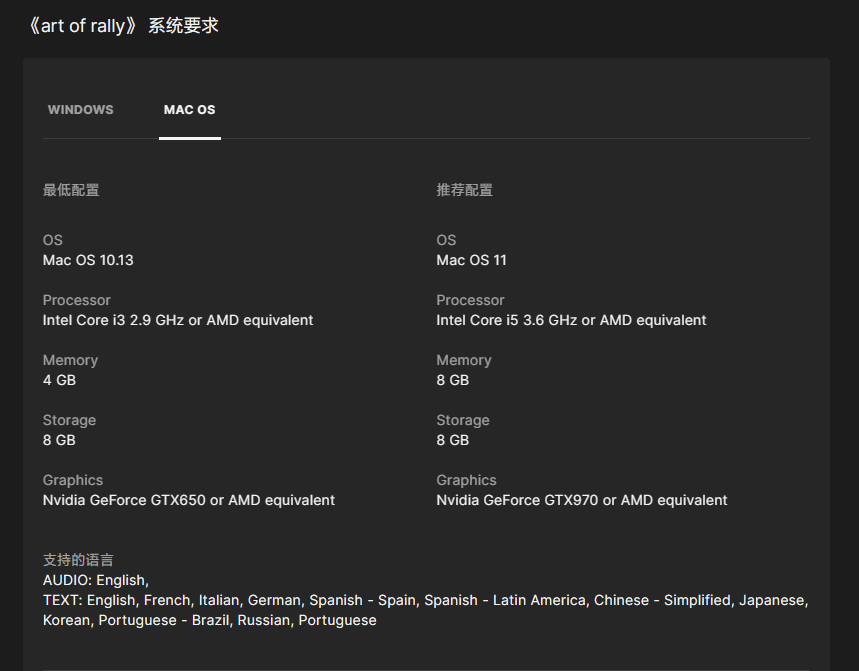Click the 支持的语言 label
Screen dimensions: 859x671
click(78, 560)
